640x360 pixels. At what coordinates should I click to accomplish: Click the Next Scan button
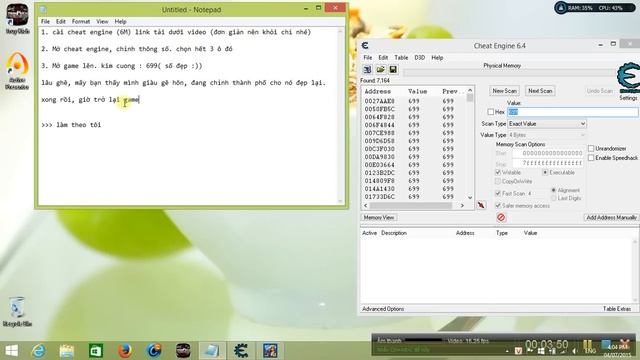[540, 91]
